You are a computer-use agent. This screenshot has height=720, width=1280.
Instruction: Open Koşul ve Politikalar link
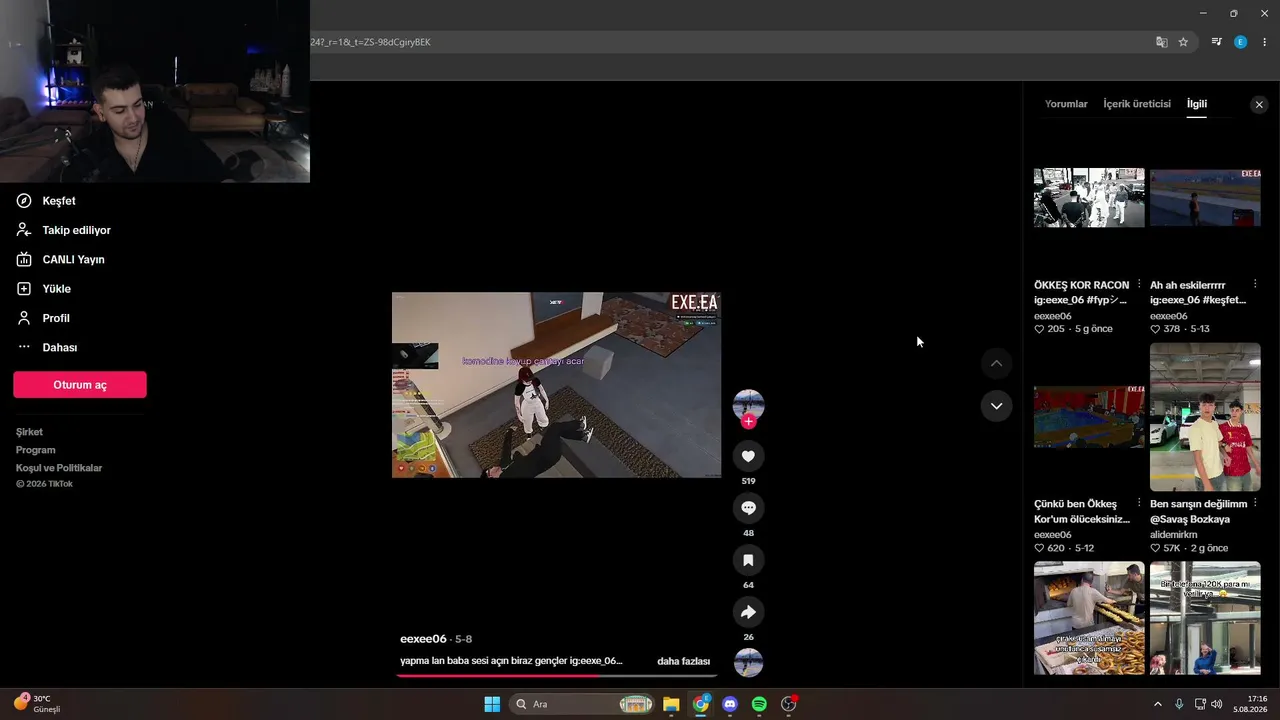coord(59,468)
